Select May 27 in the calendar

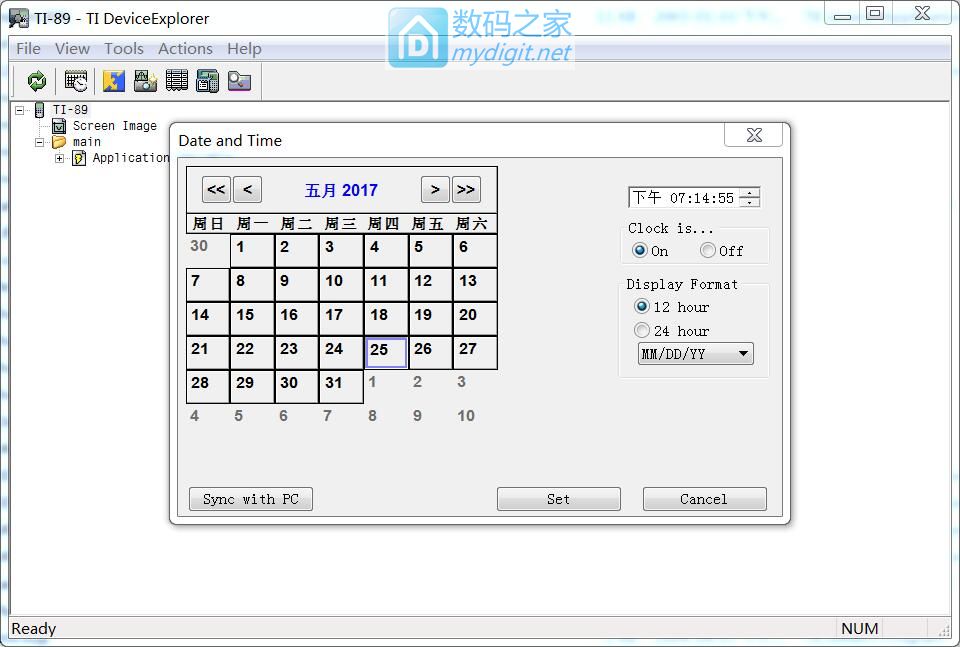pos(475,353)
